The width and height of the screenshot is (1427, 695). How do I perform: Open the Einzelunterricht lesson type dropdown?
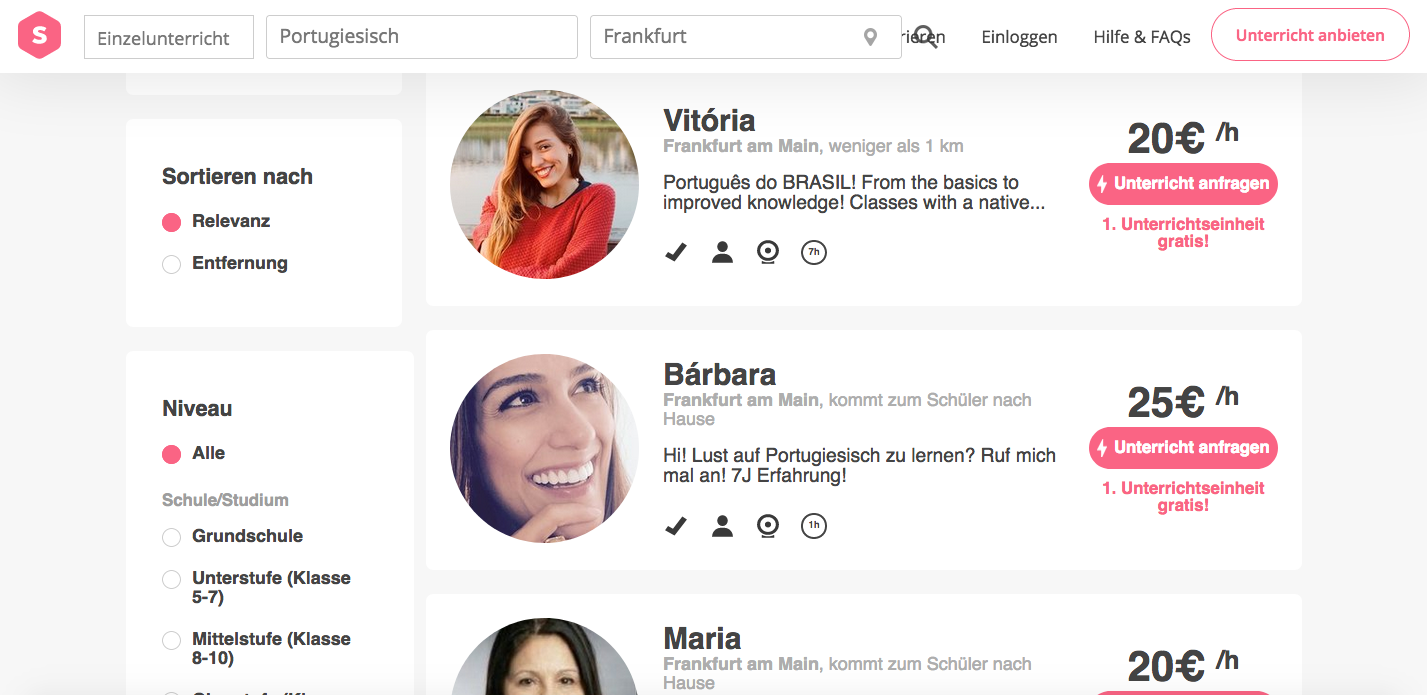(x=169, y=38)
